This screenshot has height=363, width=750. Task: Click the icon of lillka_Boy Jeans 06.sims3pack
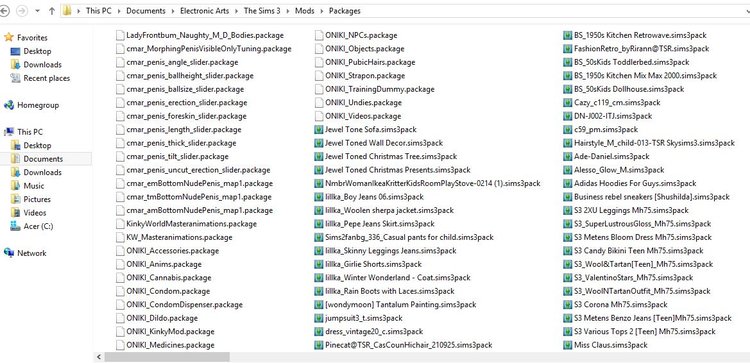[319, 197]
